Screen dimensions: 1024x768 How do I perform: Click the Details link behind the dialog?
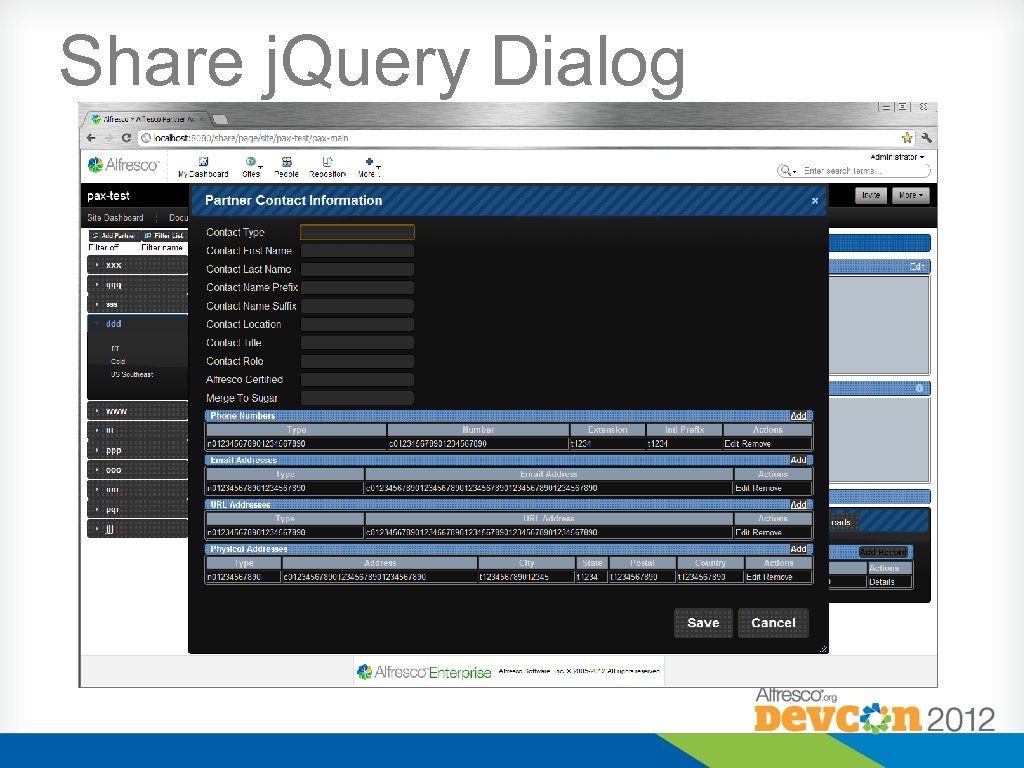(882, 582)
